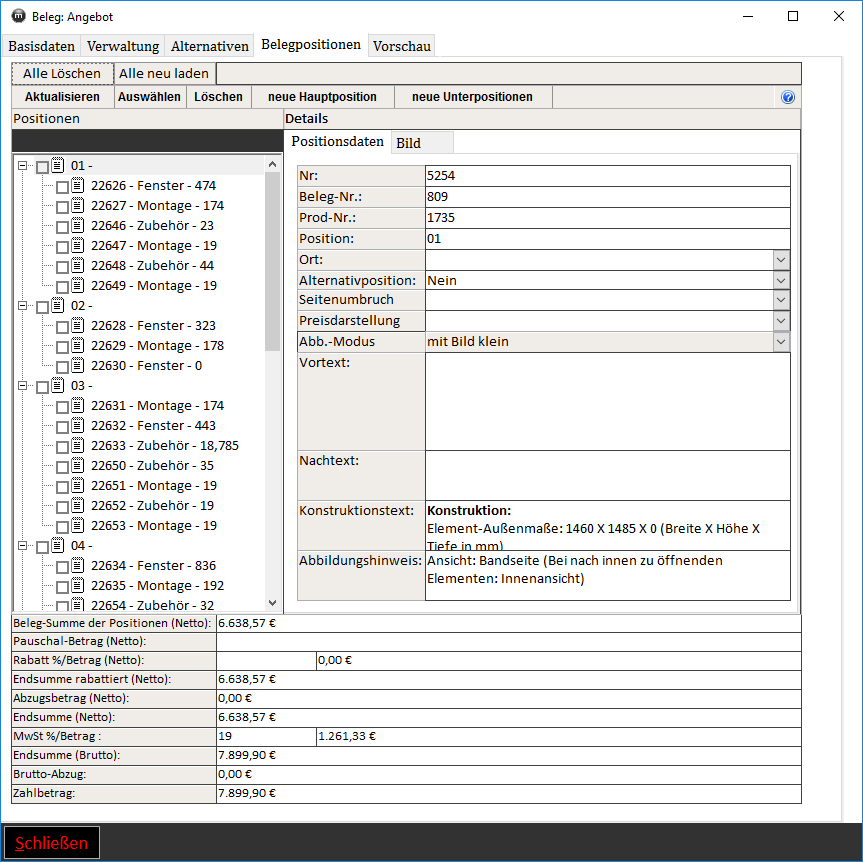863x862 pixels.
Task: Click the app icon in the title bar
Action: 18,15
